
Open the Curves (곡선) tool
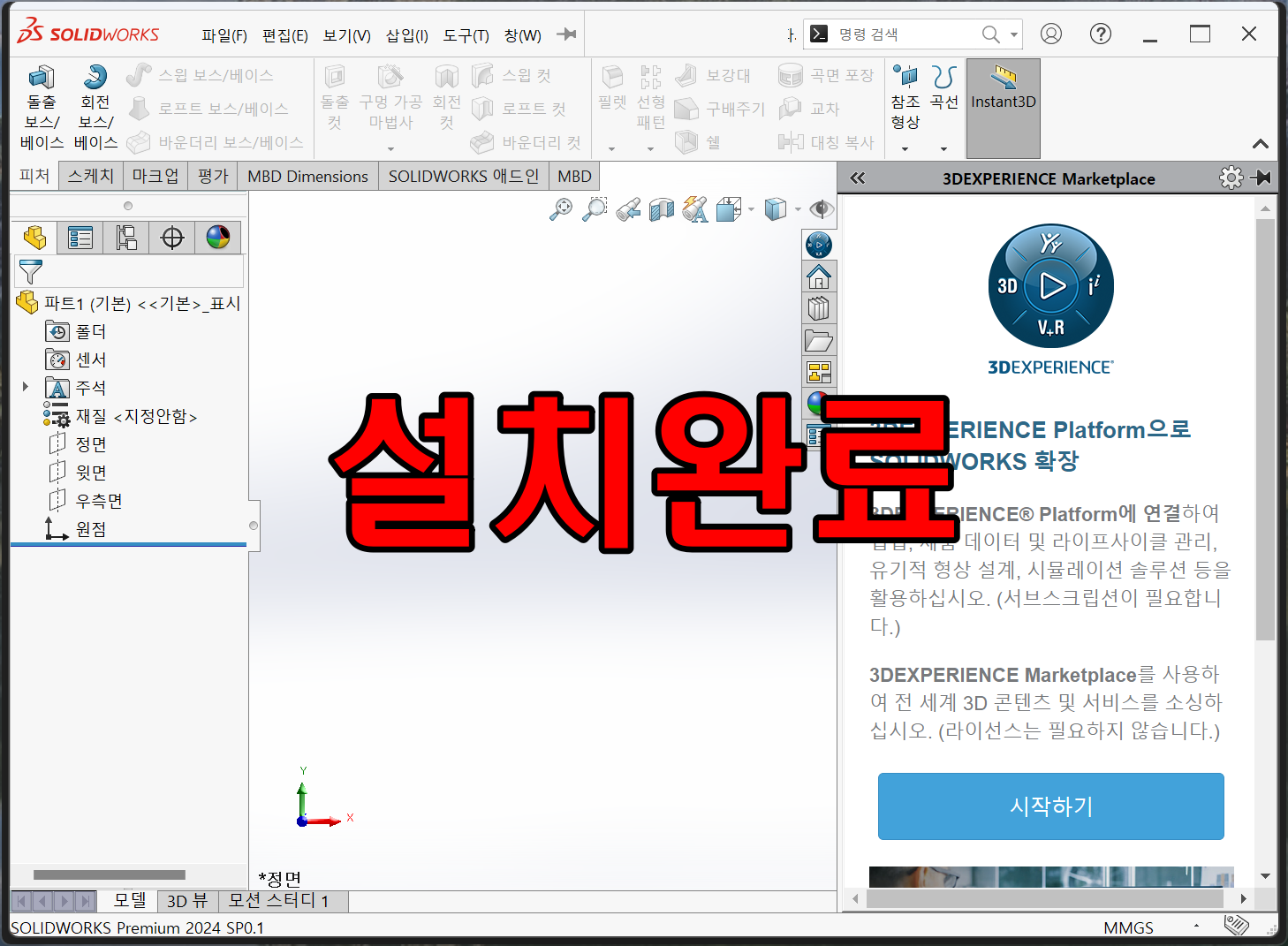[x=944, y=88]
